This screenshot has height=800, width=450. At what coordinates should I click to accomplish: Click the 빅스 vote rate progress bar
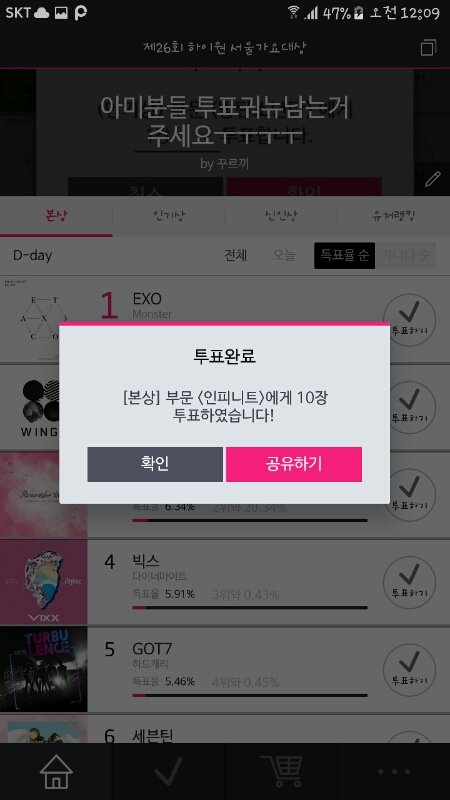249,608
